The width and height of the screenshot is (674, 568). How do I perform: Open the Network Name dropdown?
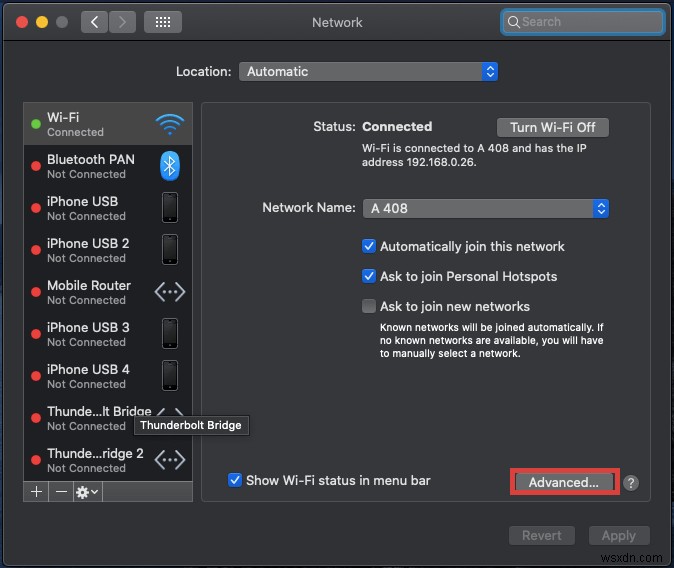[486, 208]
